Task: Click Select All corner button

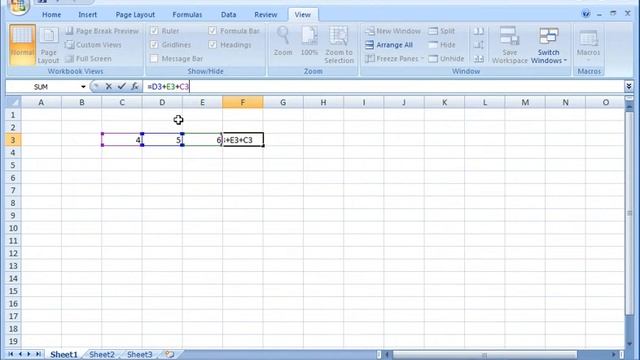Action: coord(13,102)
